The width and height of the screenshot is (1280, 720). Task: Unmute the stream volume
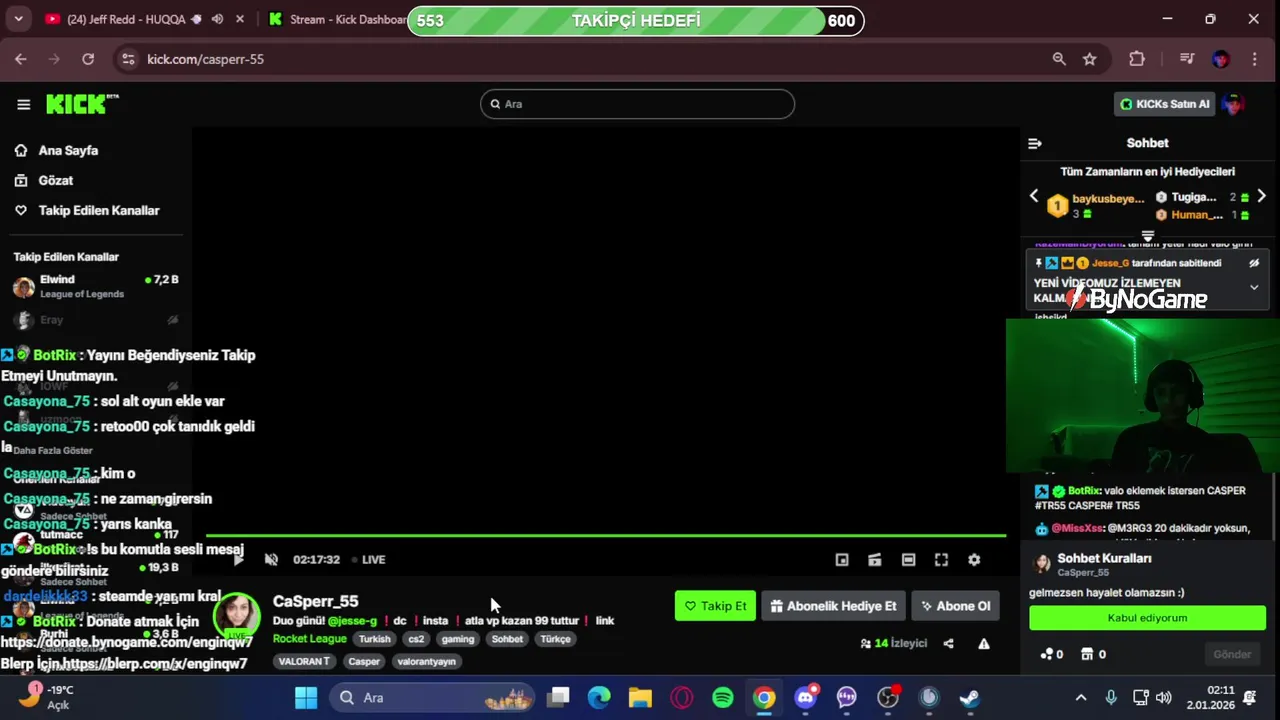pyautogui.click(x=271, y=559)
